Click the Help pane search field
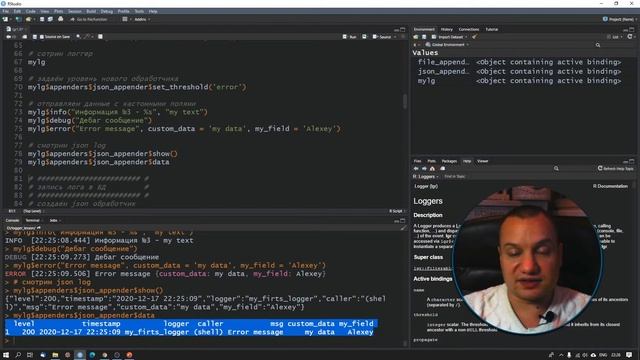Screen dimensions: 640x360 (573, 169)
